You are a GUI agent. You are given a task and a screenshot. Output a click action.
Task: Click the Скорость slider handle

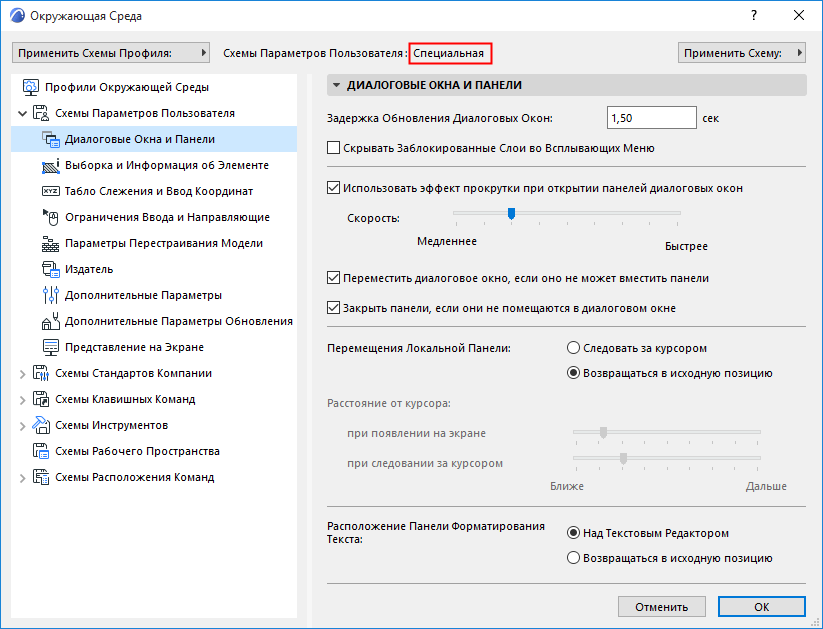511,214
